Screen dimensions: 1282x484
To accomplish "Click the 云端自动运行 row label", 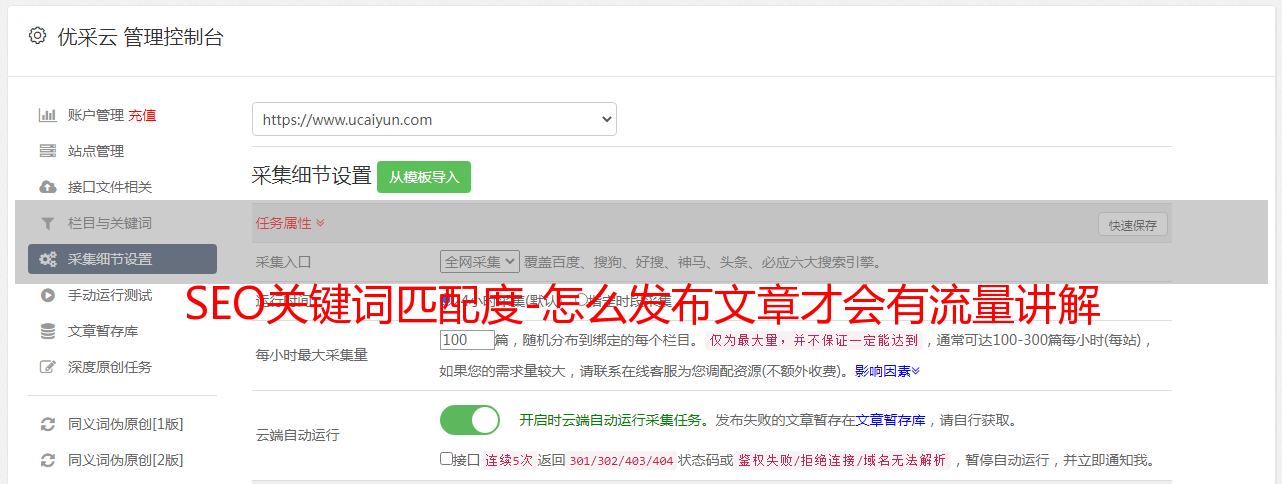I will coord(298,435).
